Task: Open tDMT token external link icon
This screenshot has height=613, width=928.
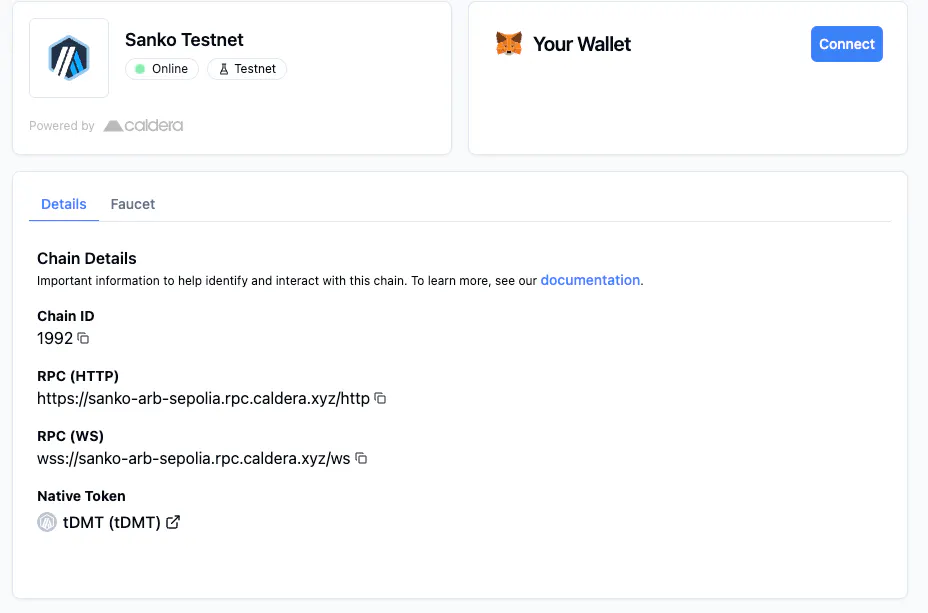Action: (x=173, y=522)
